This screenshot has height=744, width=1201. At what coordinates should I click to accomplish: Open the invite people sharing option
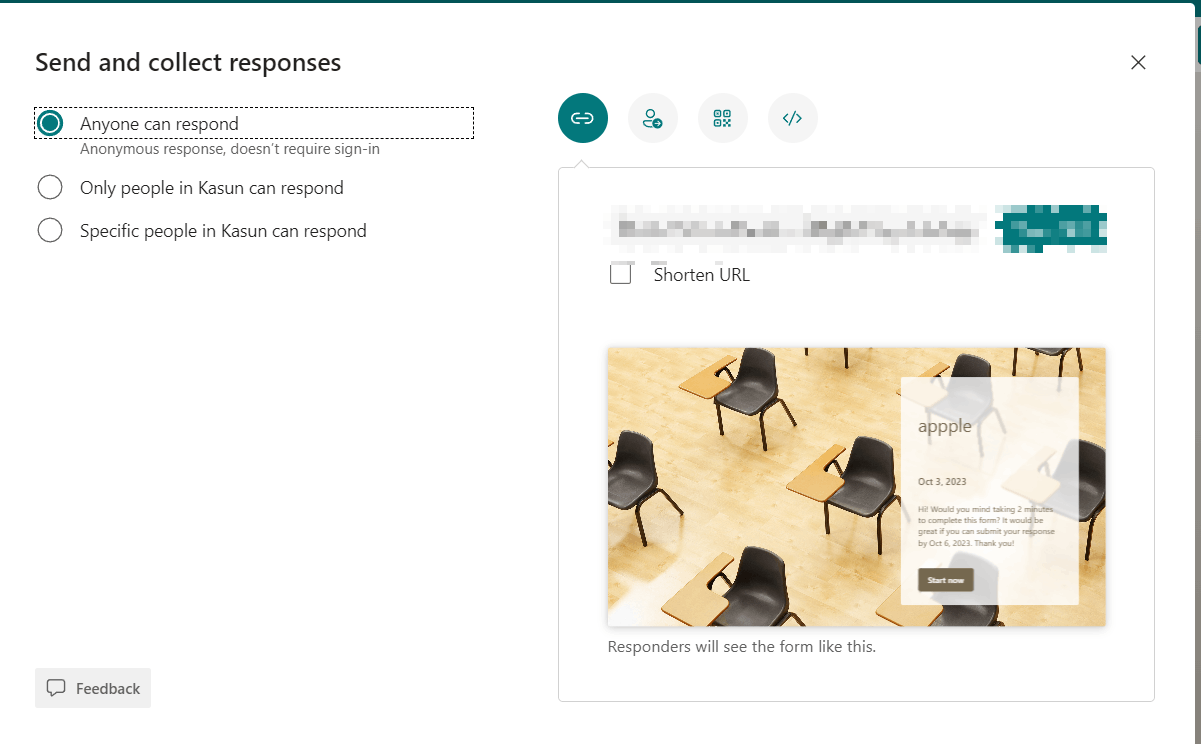(653, 118)
